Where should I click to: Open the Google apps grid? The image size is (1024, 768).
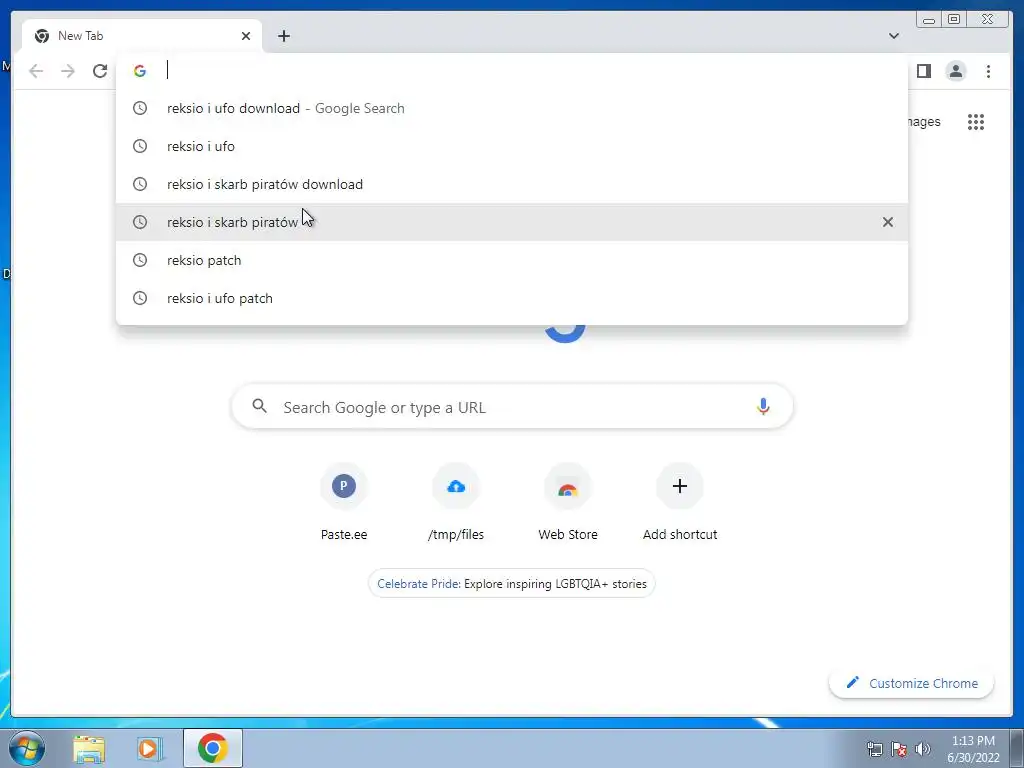tap(976, 122)
